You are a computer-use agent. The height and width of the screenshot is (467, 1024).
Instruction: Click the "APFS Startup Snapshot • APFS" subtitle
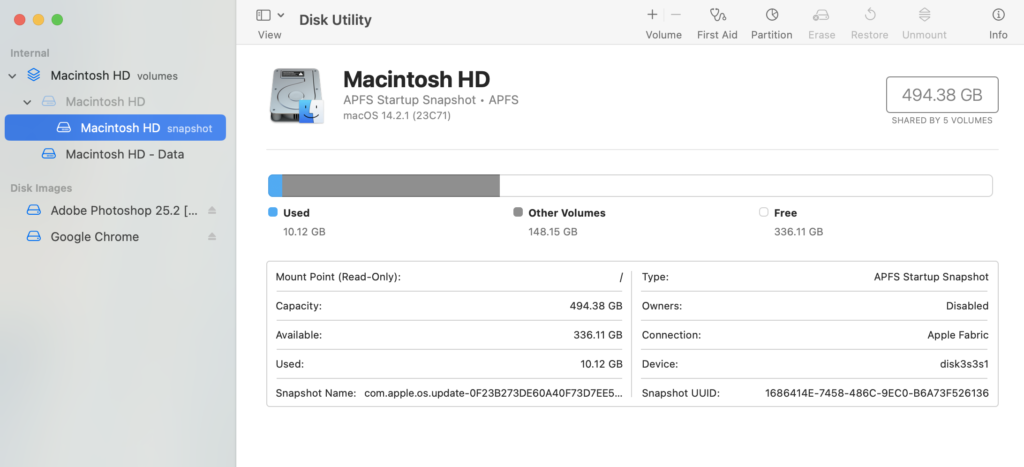tap(430, 100)
